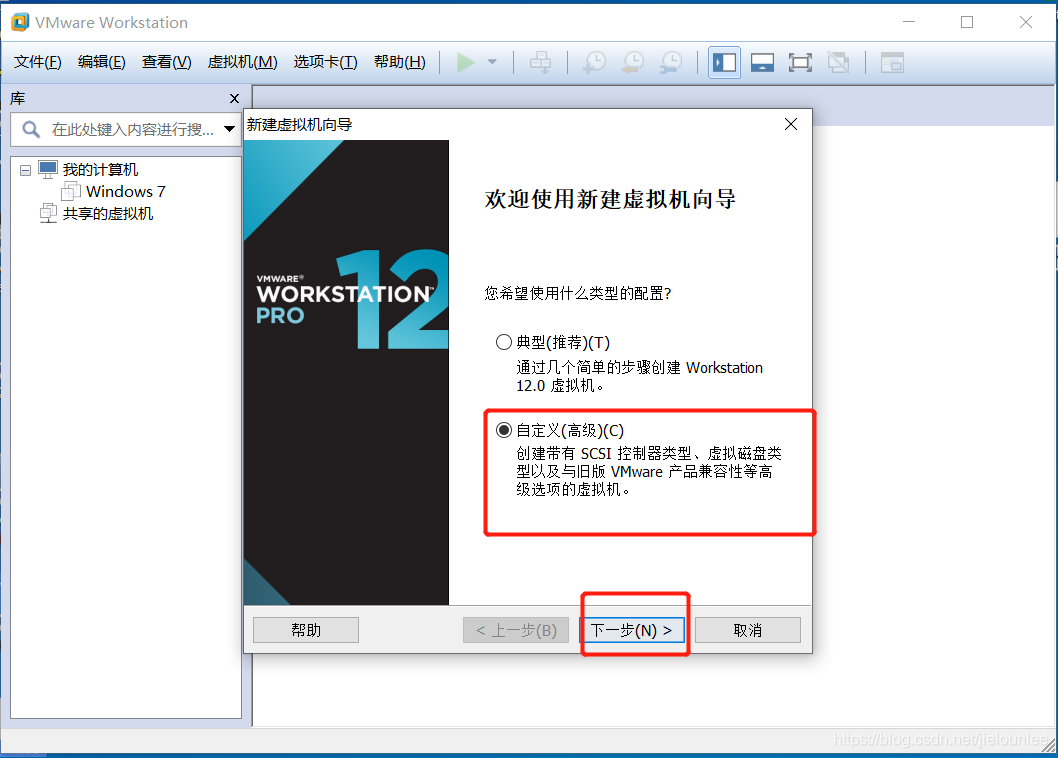Click the green power on play icon
This screenshot has height=758, width=1058.
pos(466,62)
